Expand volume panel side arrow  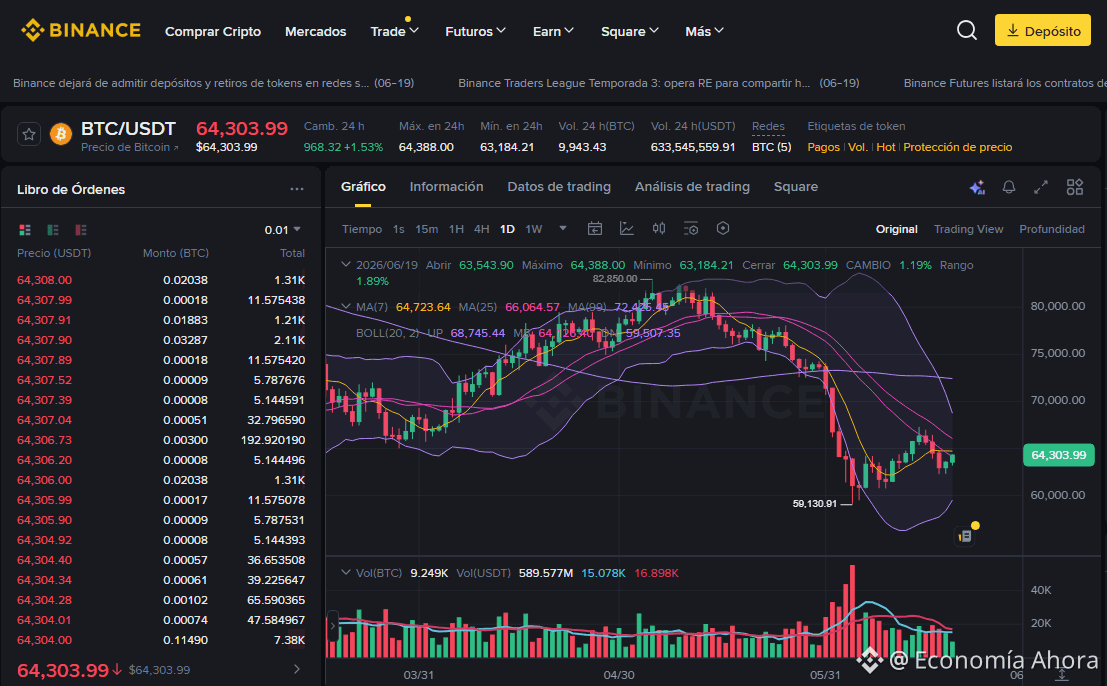tap(333, 625)
